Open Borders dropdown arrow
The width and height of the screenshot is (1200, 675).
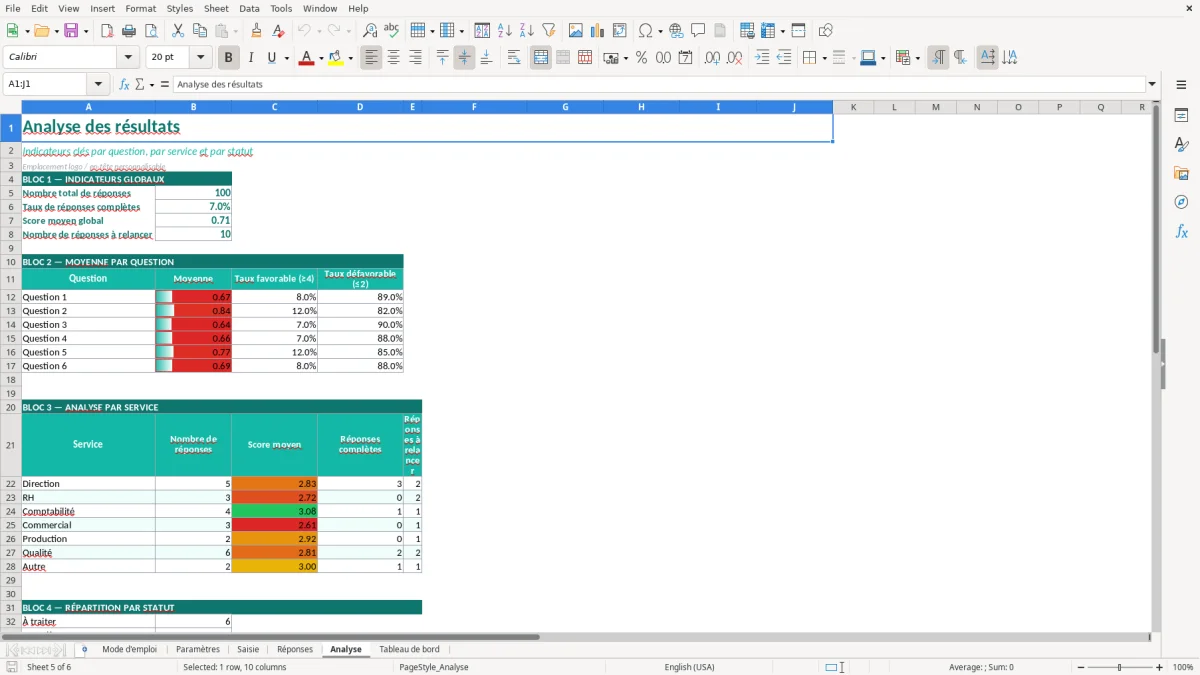click(x=824, y=58)
